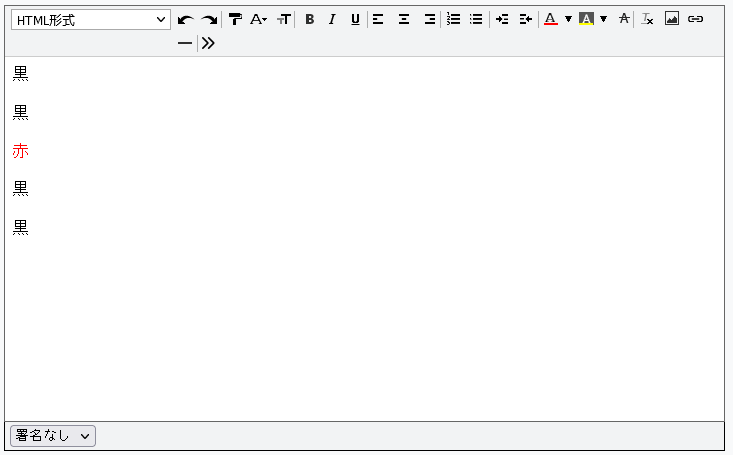
Task: Insert a hyperlink using the link icon
Action: point(696,19)
